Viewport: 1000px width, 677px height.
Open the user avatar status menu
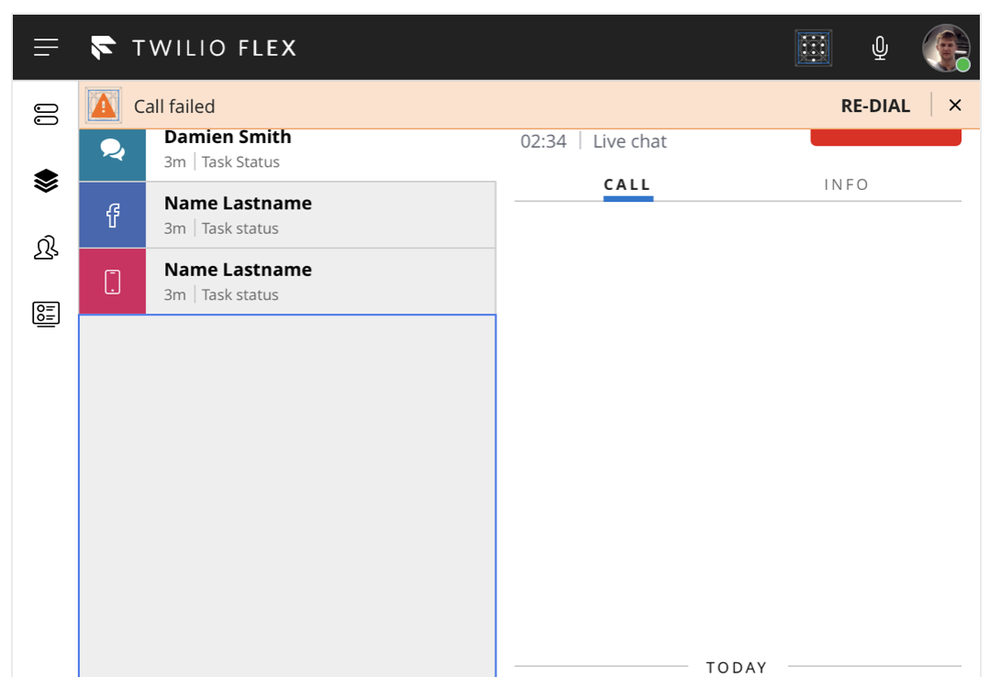pos(945,47)
